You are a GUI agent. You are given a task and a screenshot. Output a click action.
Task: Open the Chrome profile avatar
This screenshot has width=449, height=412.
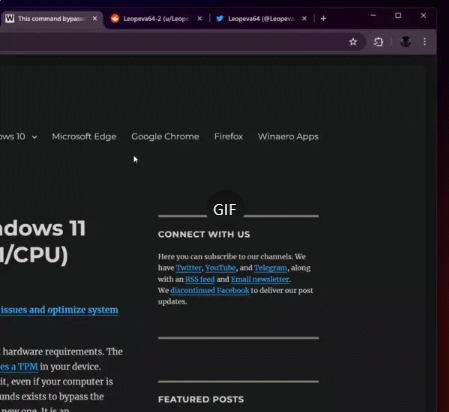pos(406,42)
